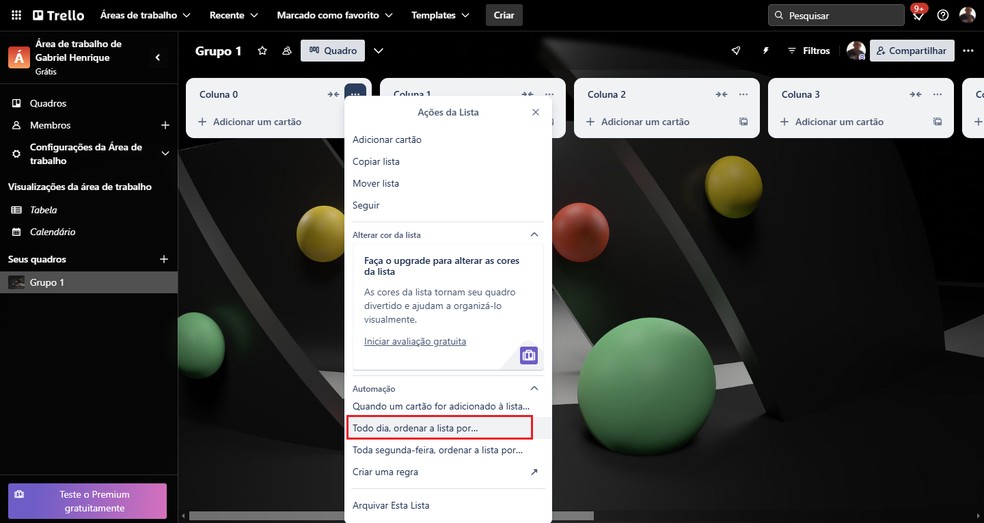Viewport: 984px width, 523px height.
Task: Close the Ações da Lista popup
Action: pyautogui.click(x=535, y=112)
